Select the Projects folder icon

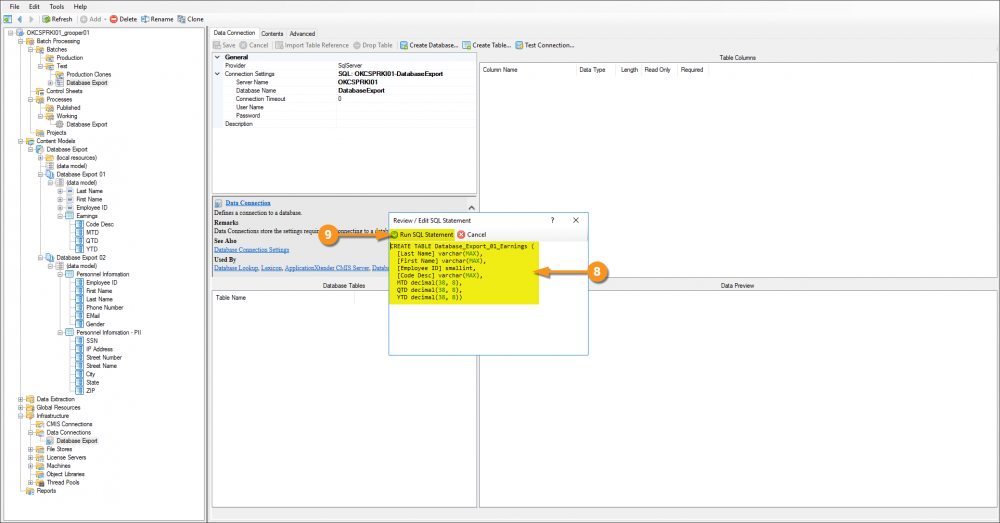pyautogui.click(x=40, y=133)
